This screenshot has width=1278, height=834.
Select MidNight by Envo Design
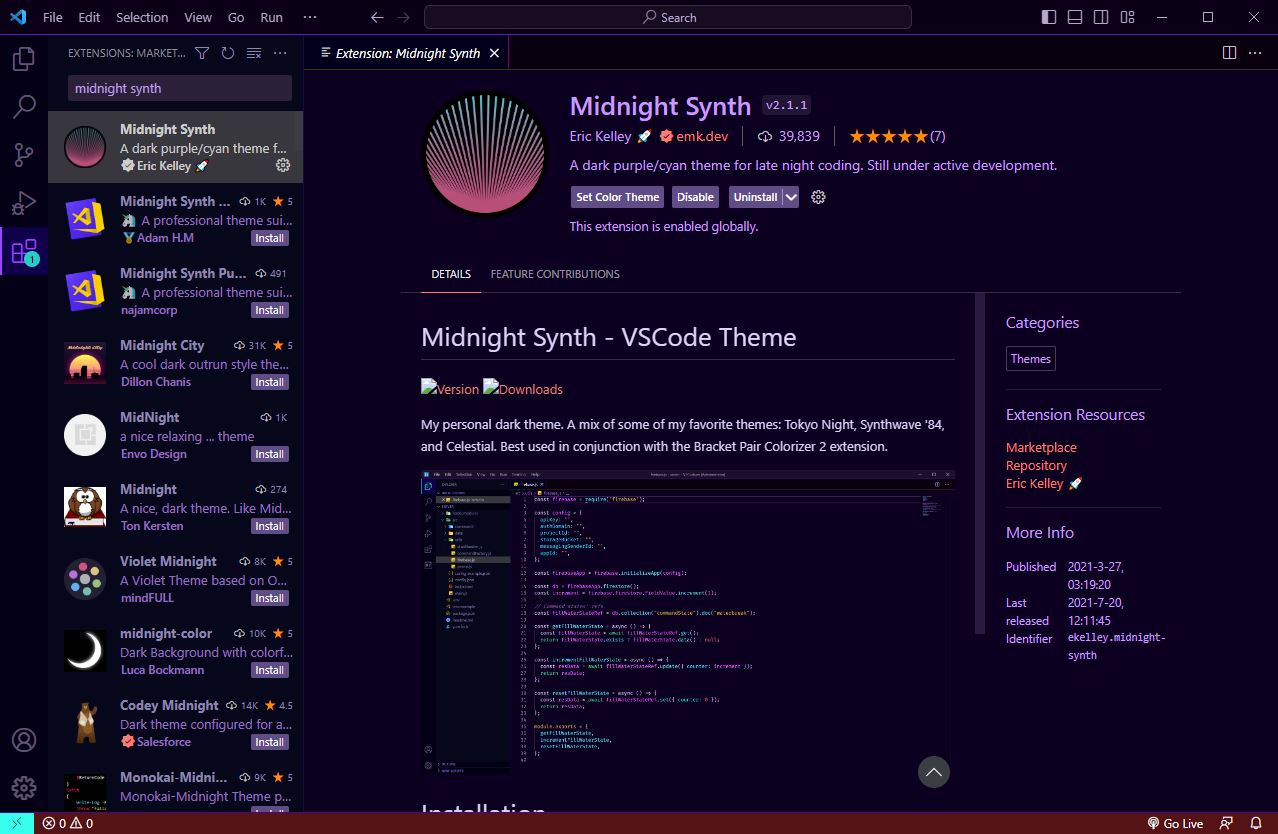175,435
